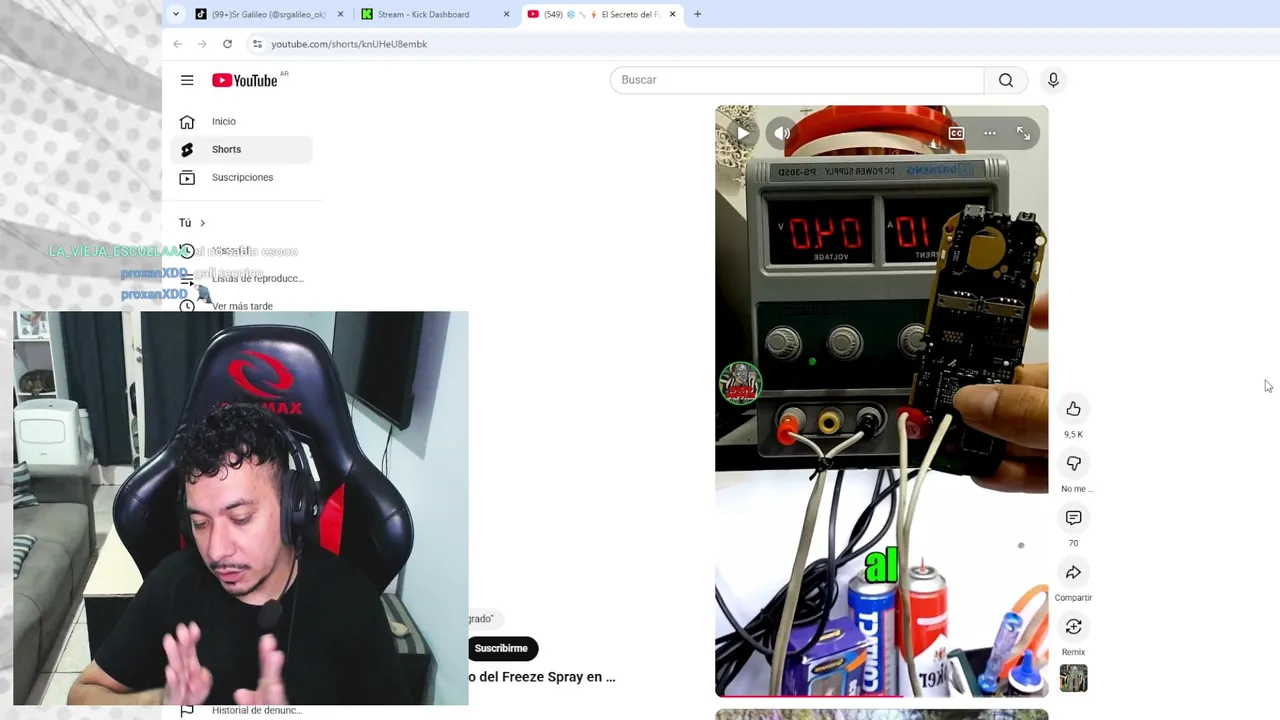Viewport: 1280px width, 720px height.
Task: Close the Sr Galileo tab
Action: coord(341,14)
